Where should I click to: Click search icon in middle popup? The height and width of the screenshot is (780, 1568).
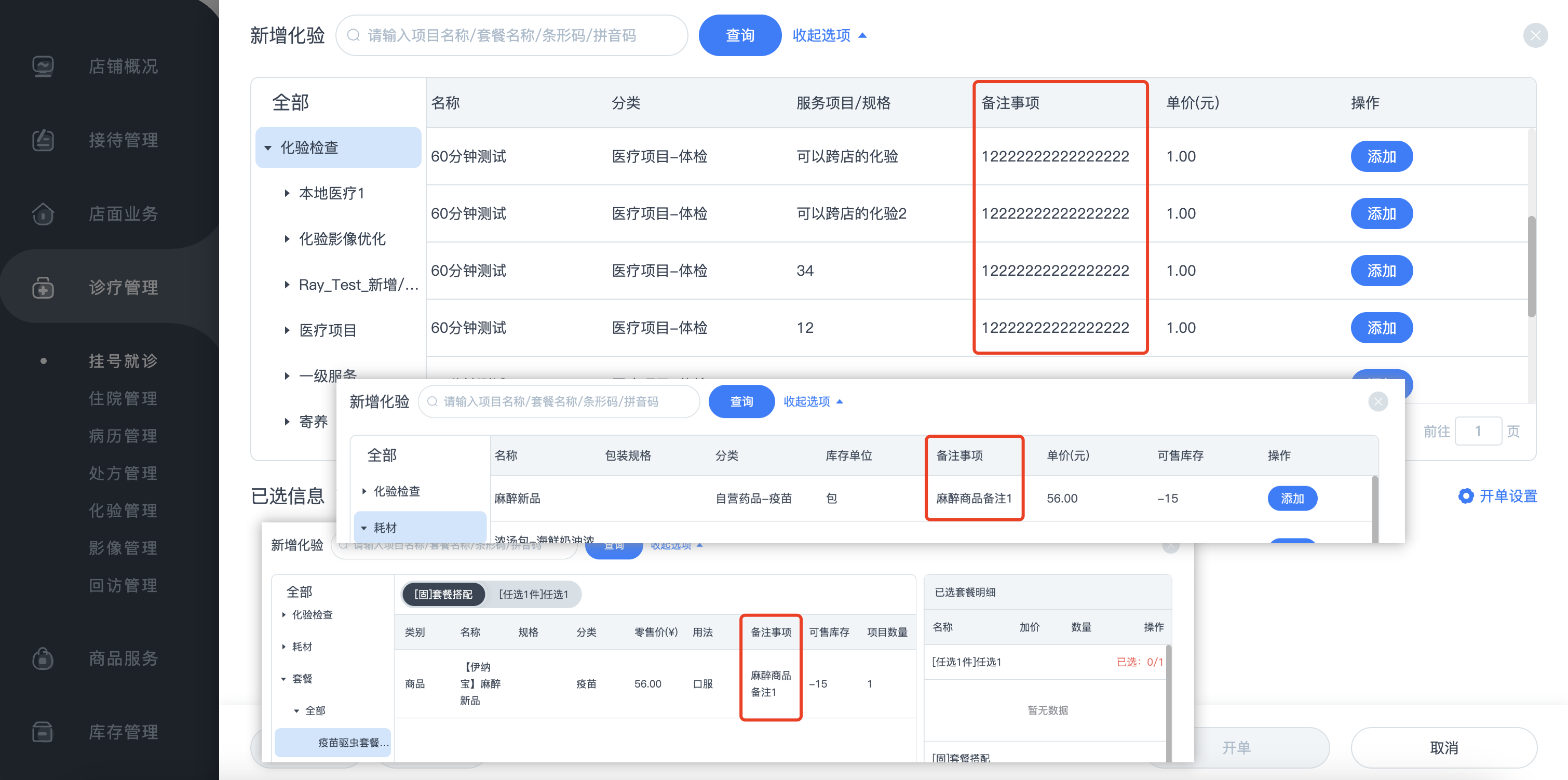point(432,401)
